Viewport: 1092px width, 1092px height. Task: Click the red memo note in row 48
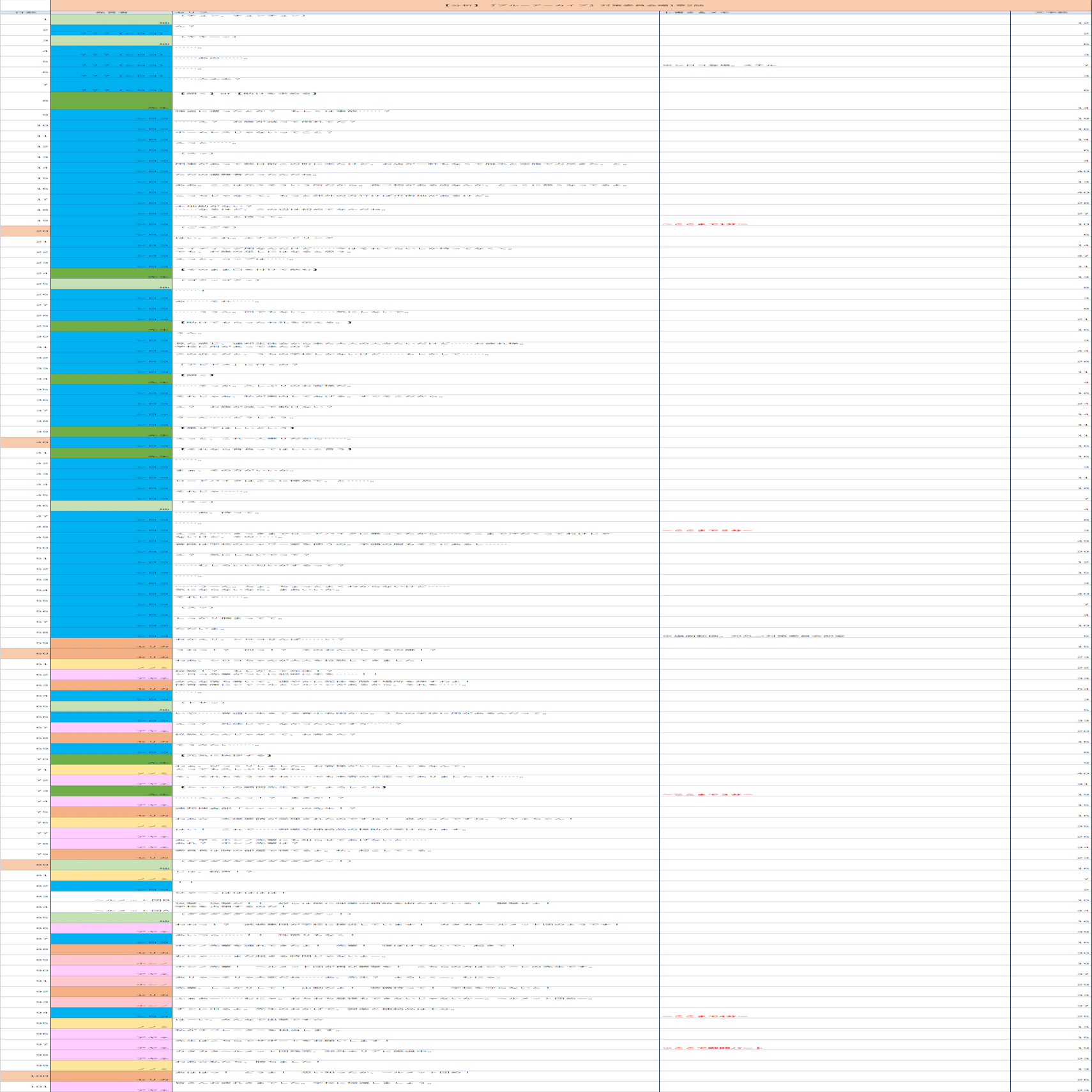pyautogui.click(x=708, y=530)
